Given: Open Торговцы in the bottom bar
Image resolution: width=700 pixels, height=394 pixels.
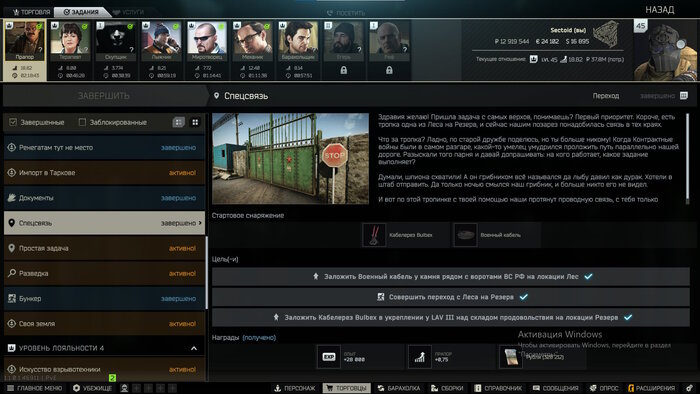Looking at the screenshot, I should [347, 388].
